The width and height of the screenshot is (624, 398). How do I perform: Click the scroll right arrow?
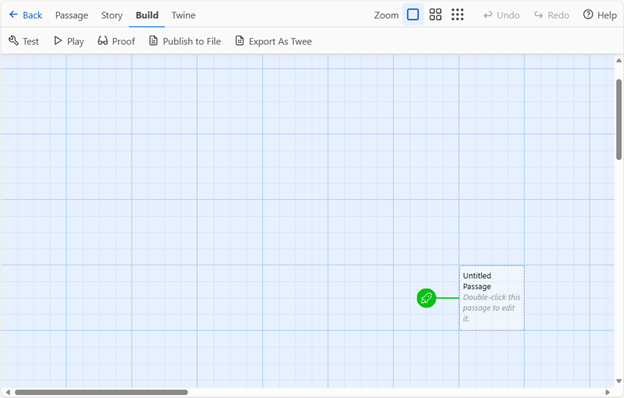pyautogui.click(x=608, y=392)
